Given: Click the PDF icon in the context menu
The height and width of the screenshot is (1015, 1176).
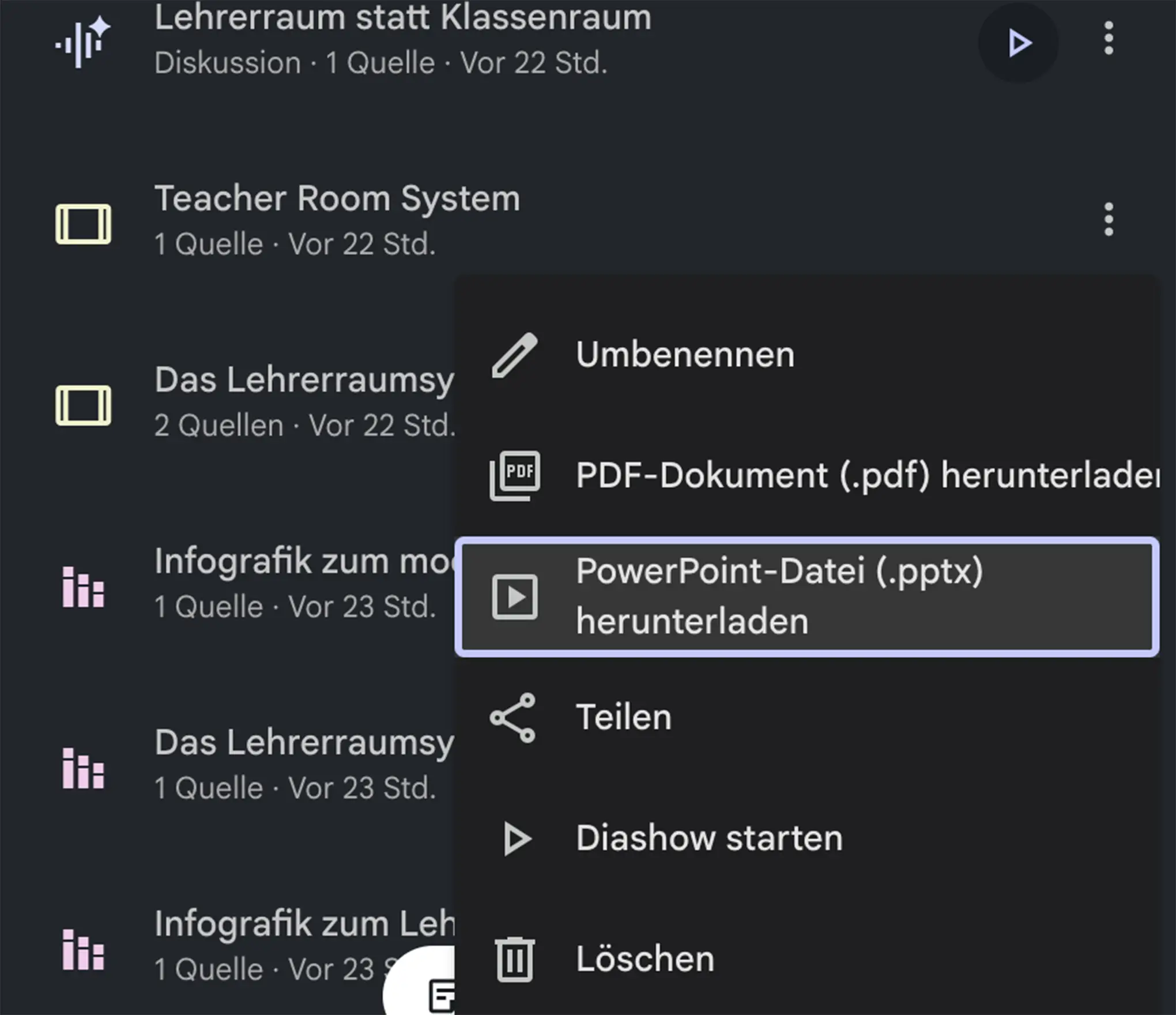Looking at the screenshot, I should tap(514, 476).
